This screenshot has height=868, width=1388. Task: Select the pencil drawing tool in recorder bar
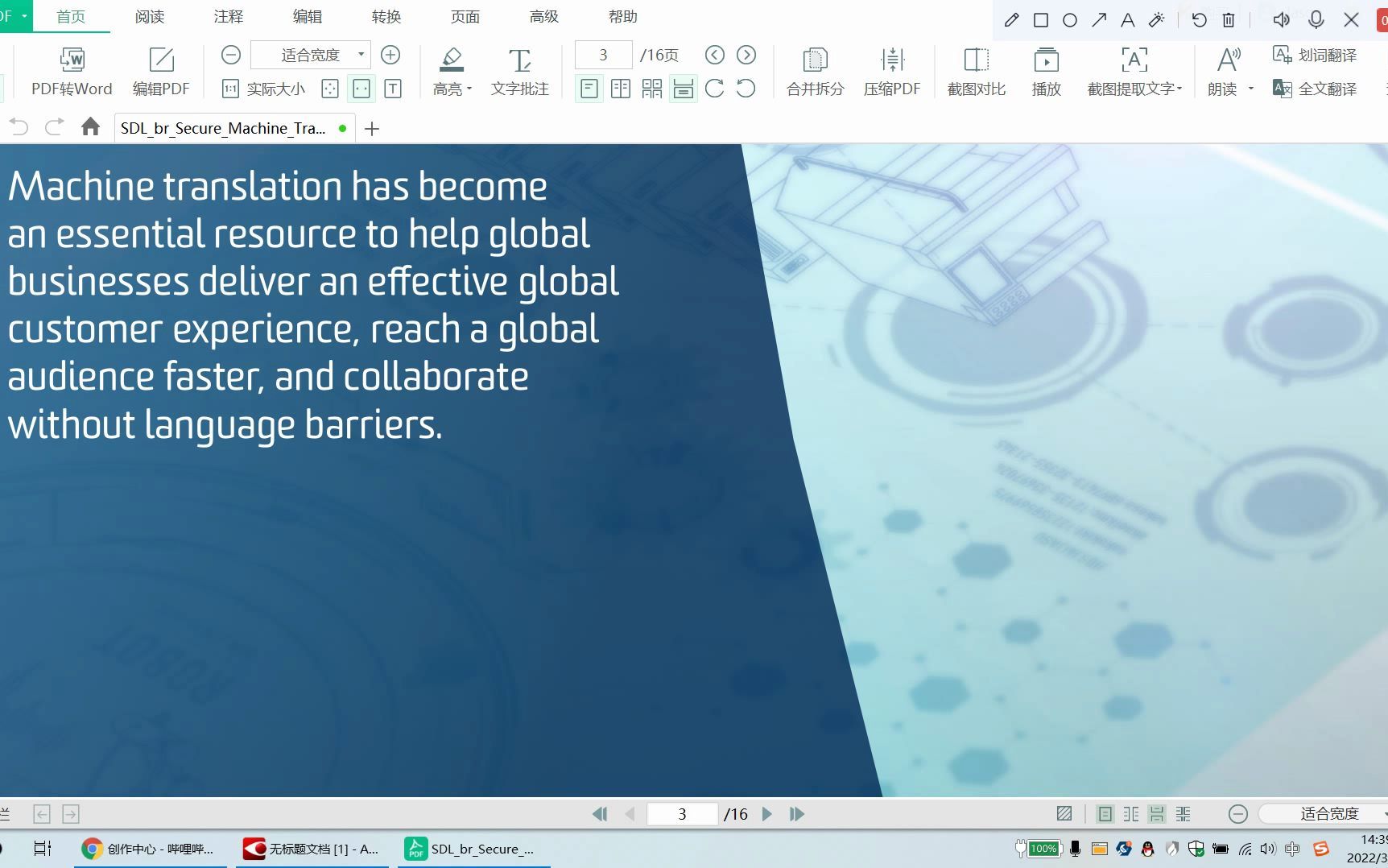[x=1012, y=20]
